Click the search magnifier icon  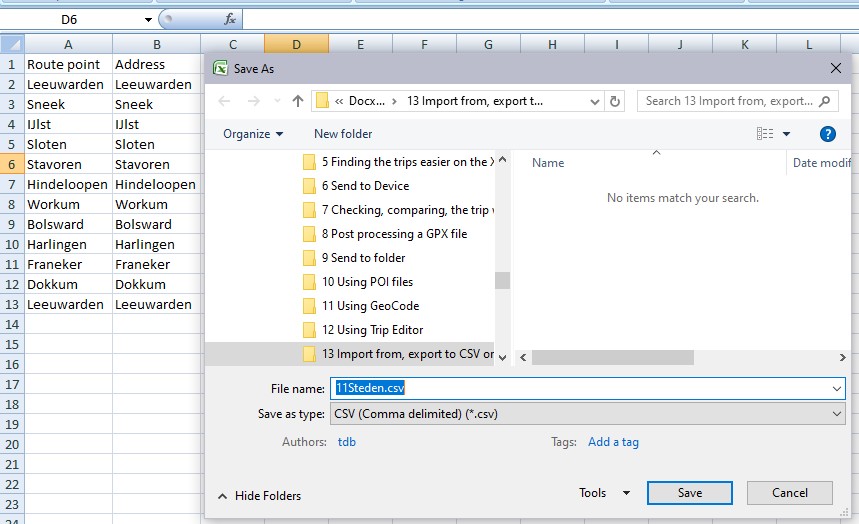click(826, 101)
